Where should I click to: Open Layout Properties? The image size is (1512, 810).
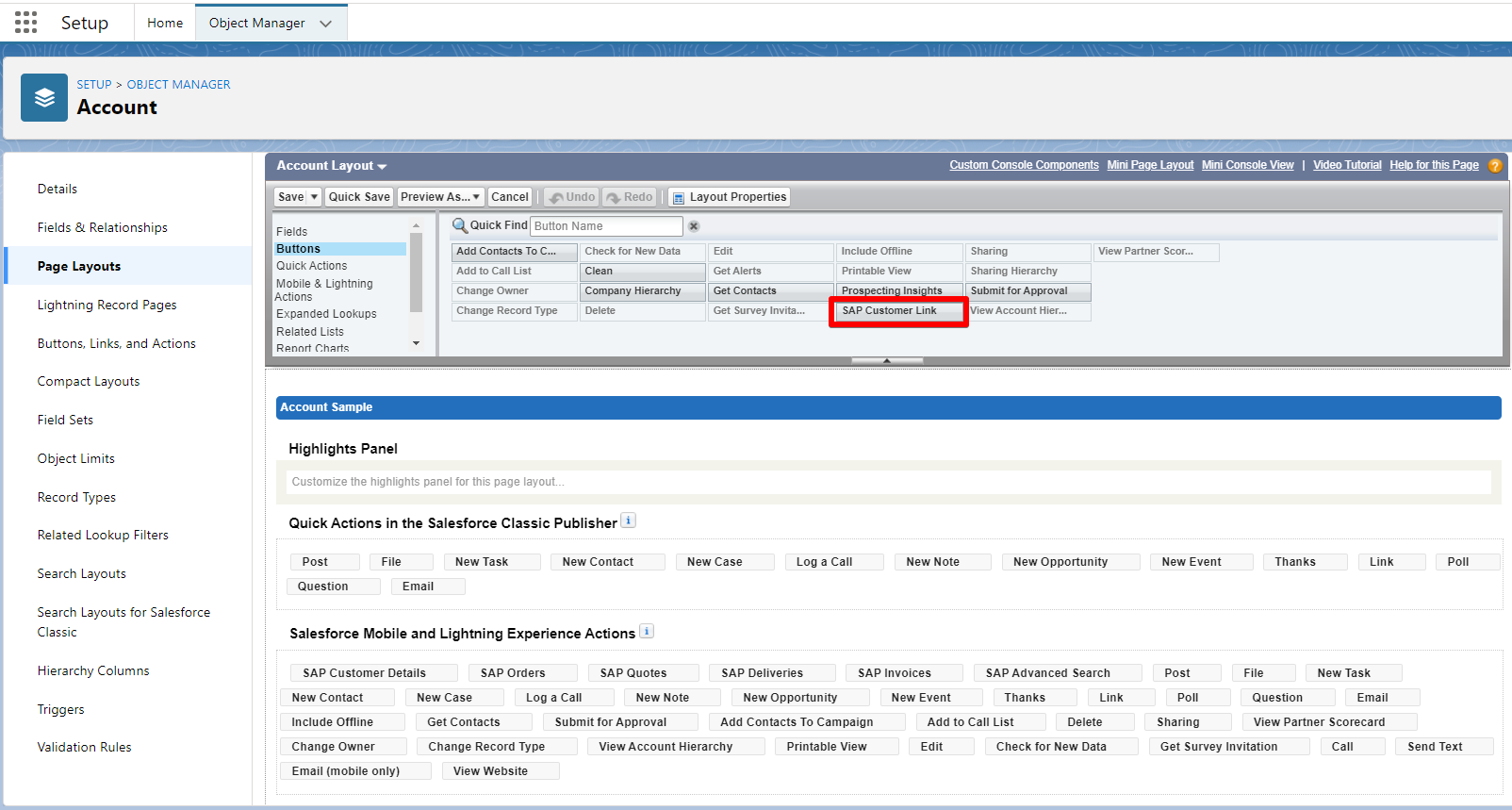pos(729,197)
